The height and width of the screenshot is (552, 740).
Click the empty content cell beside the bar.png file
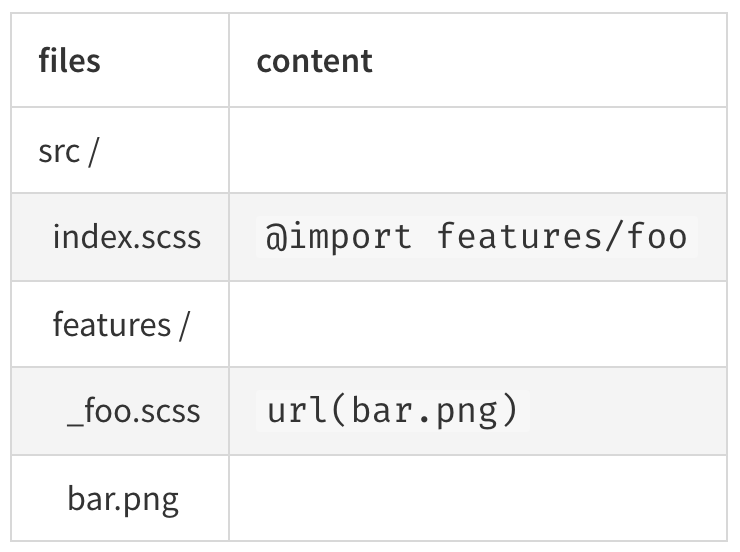coord(477,498)
